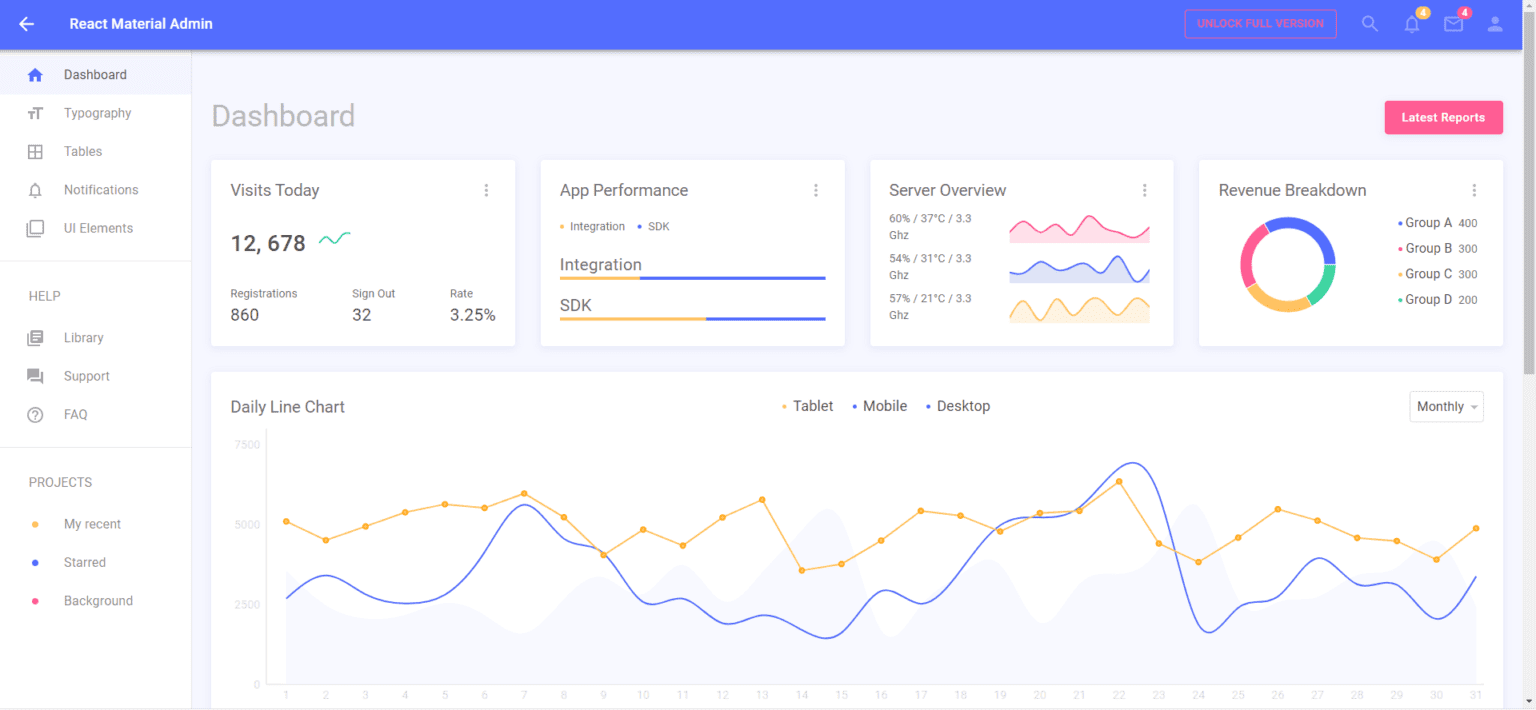Select the Typography section icon

36,113
